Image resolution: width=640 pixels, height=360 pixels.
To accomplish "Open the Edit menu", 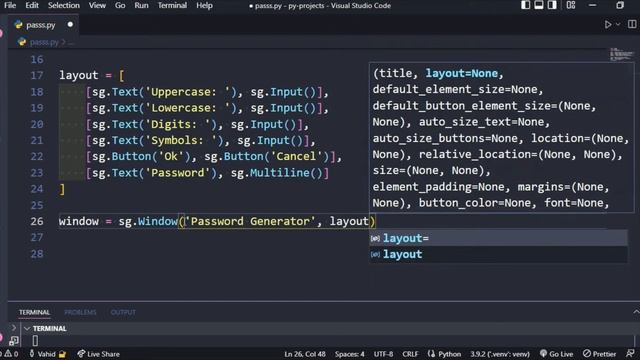I will pyautogui.click(x=32, y=6).
